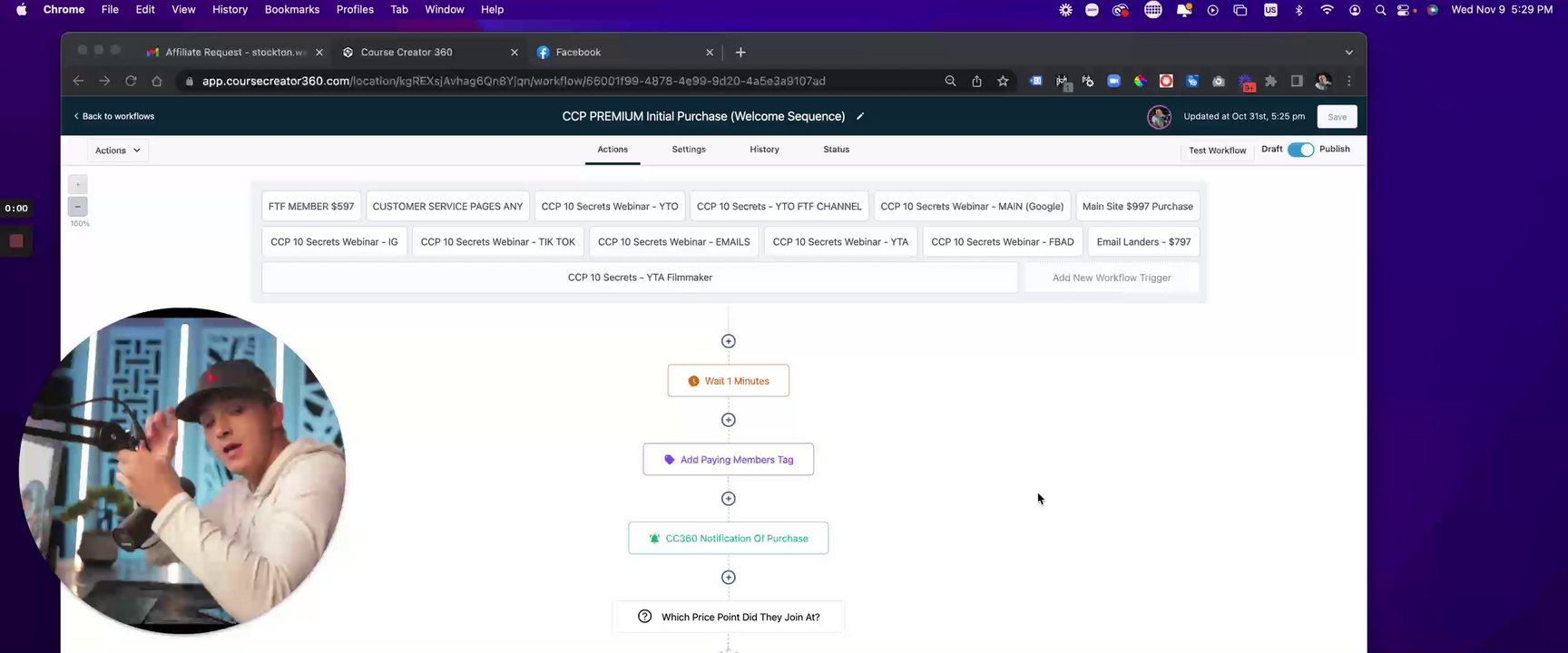Open macOS Control Center

click(1404, 10)
